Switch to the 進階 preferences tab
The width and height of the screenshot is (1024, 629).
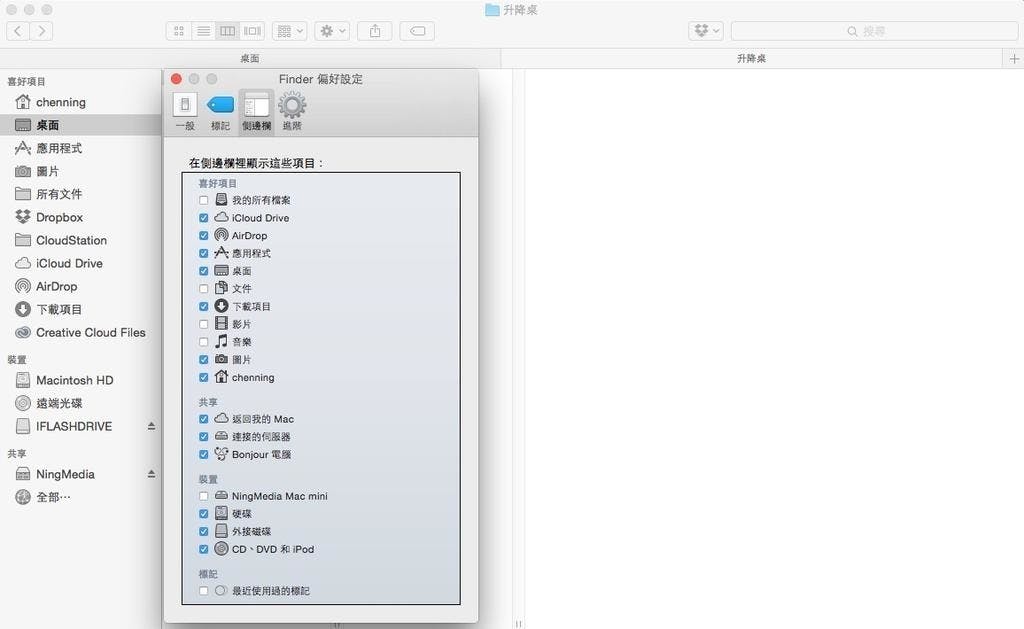click(x=292, y=111)
